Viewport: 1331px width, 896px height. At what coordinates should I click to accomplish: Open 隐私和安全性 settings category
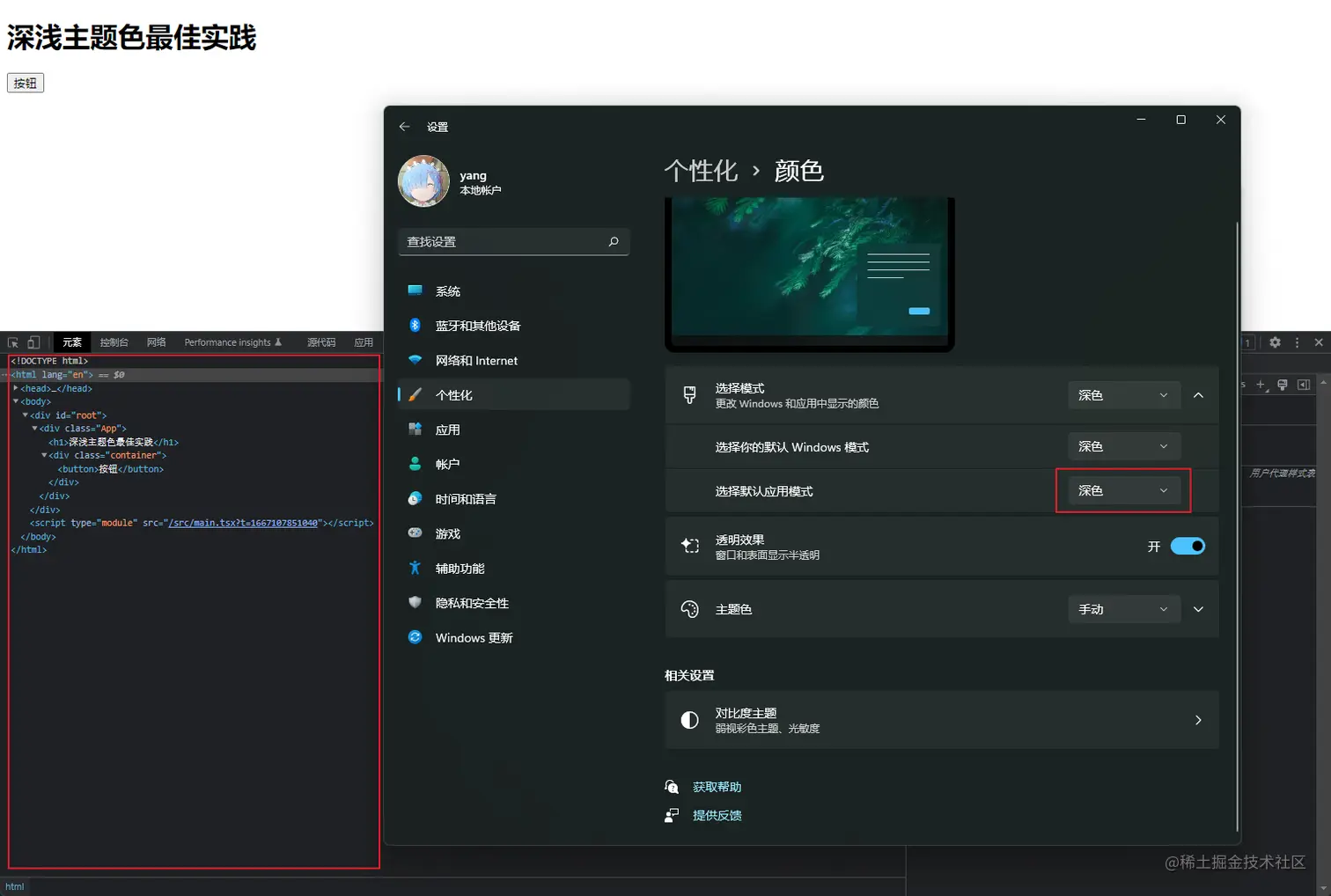(514, 603)
